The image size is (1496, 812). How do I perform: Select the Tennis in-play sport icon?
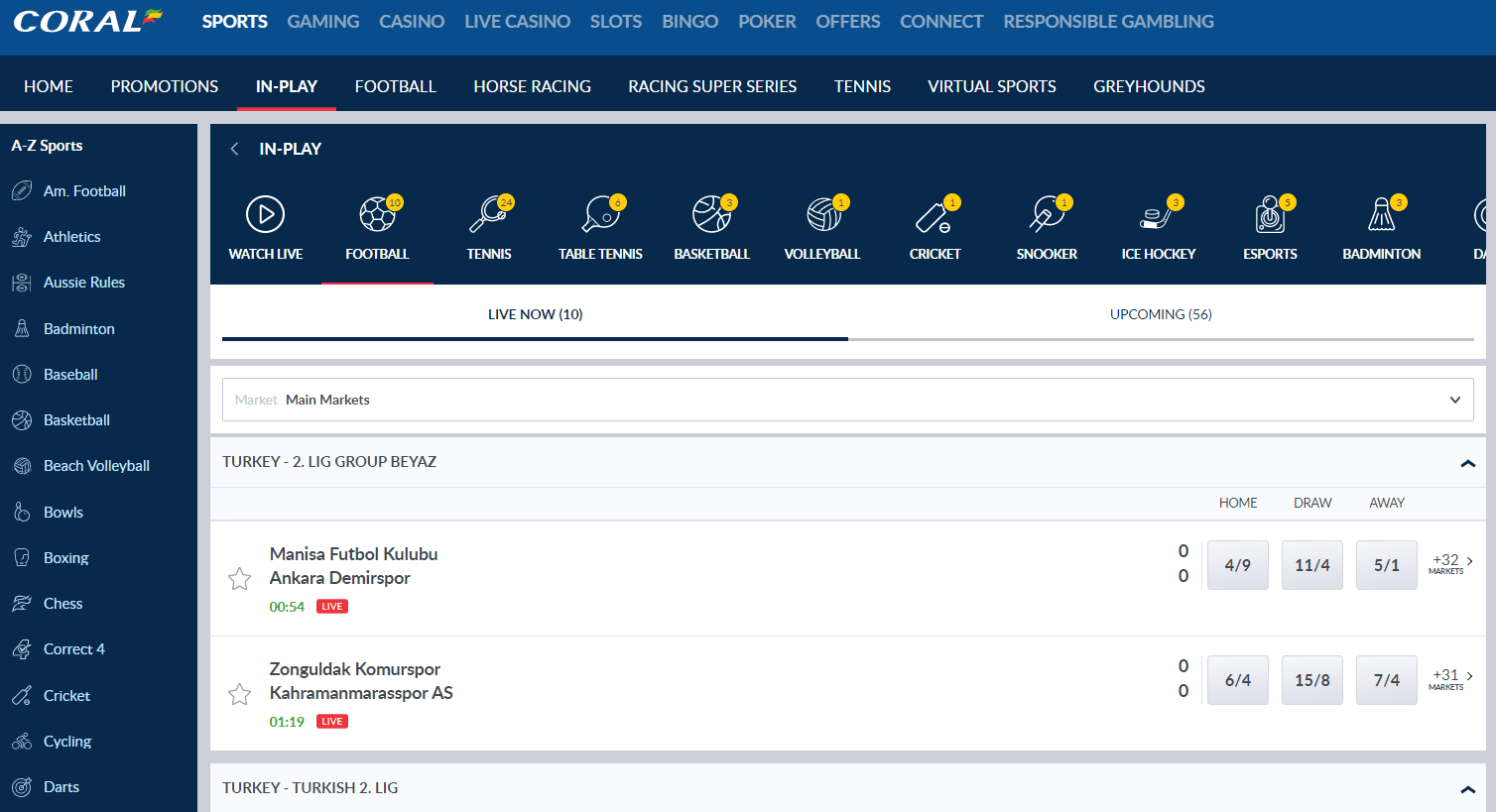[x=489, y=214]
